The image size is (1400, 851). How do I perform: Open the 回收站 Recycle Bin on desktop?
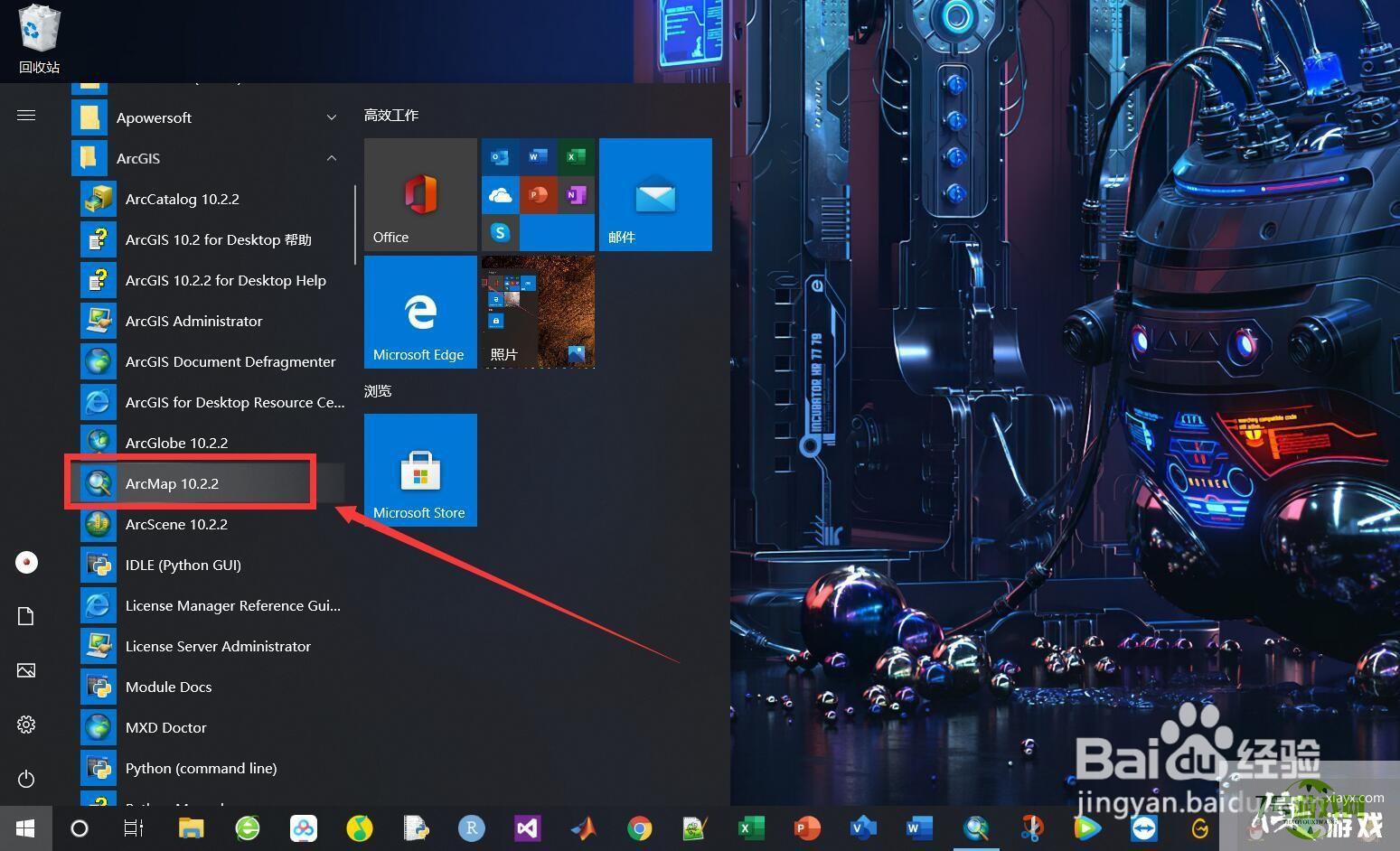[39, 39]
